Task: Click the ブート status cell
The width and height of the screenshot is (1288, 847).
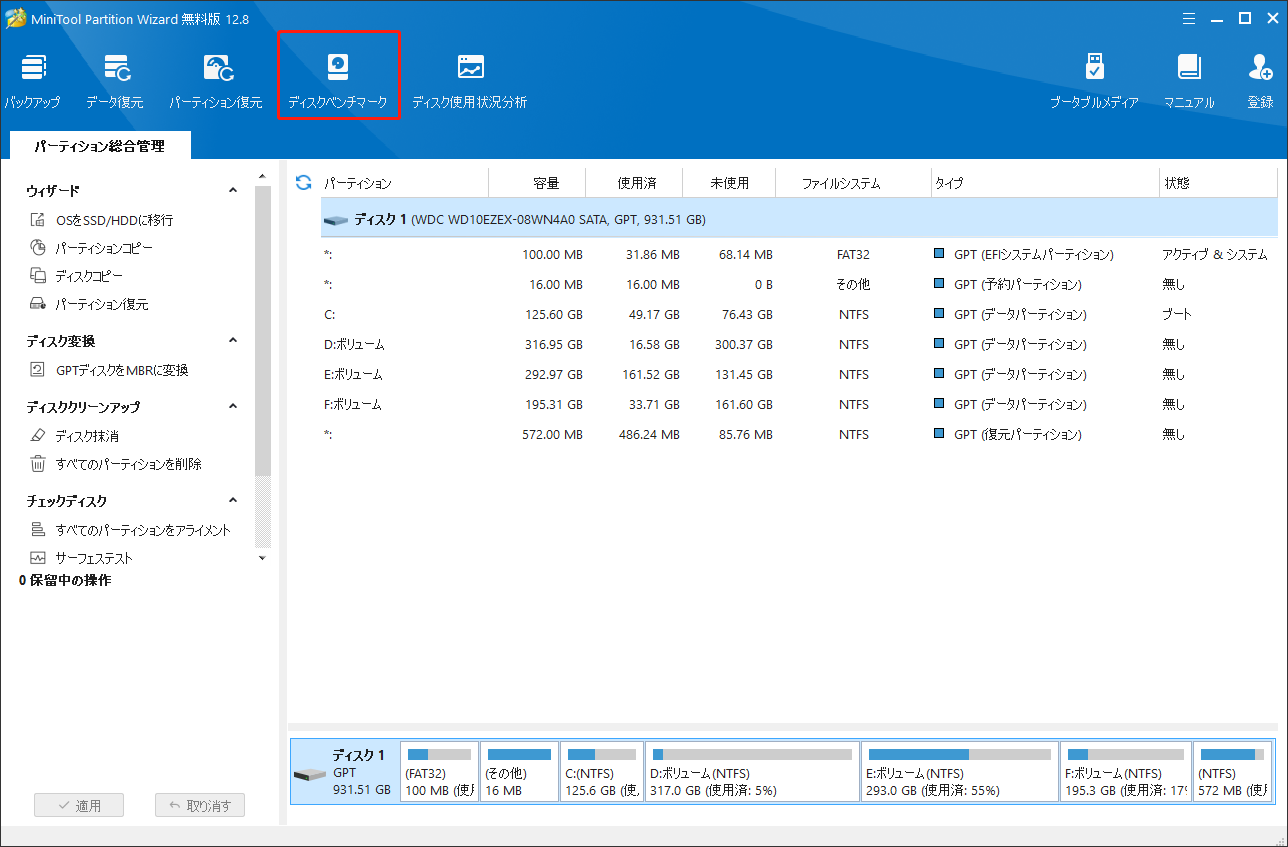Action: (x=1177, y=315)
